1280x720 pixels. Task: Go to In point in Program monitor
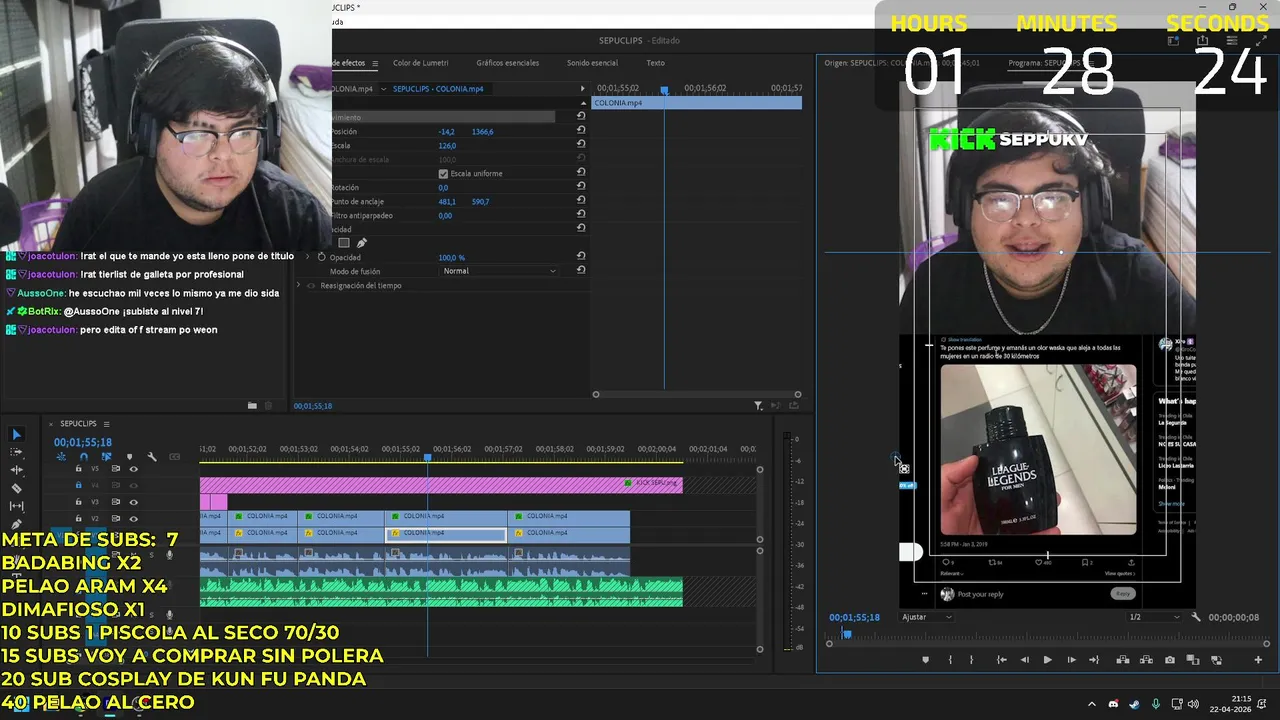click(1001, 660)
